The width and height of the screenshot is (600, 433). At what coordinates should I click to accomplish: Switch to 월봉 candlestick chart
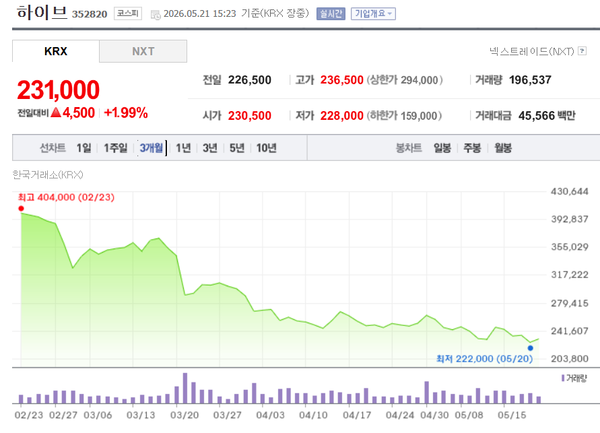click(x=503, y=148)
